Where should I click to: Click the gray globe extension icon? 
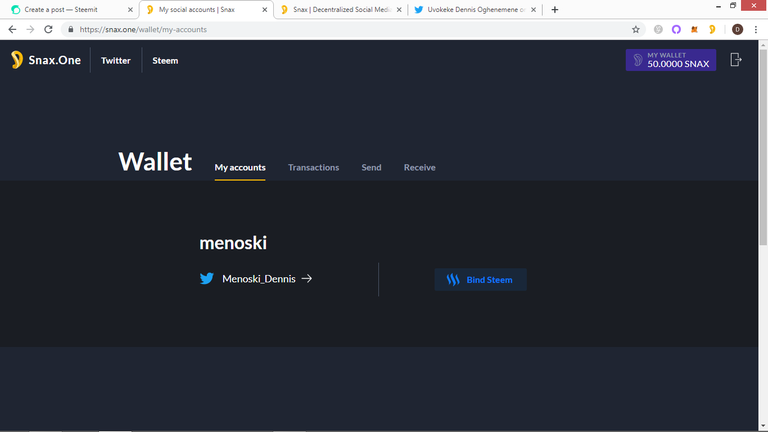click(x=658, y=29)
